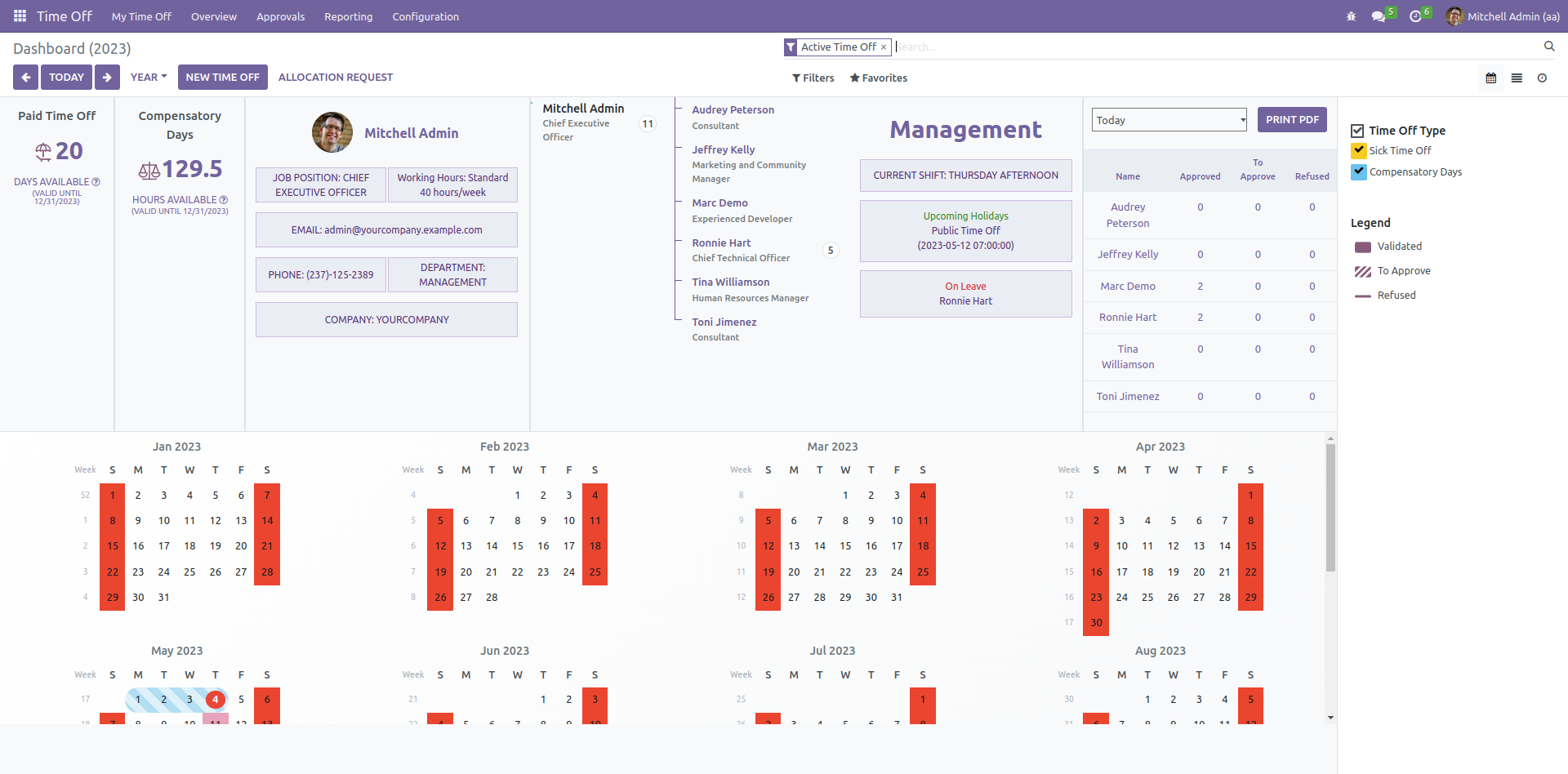
Task: Click the On Leave Ronnie Hart box
Action: point(965,294)
